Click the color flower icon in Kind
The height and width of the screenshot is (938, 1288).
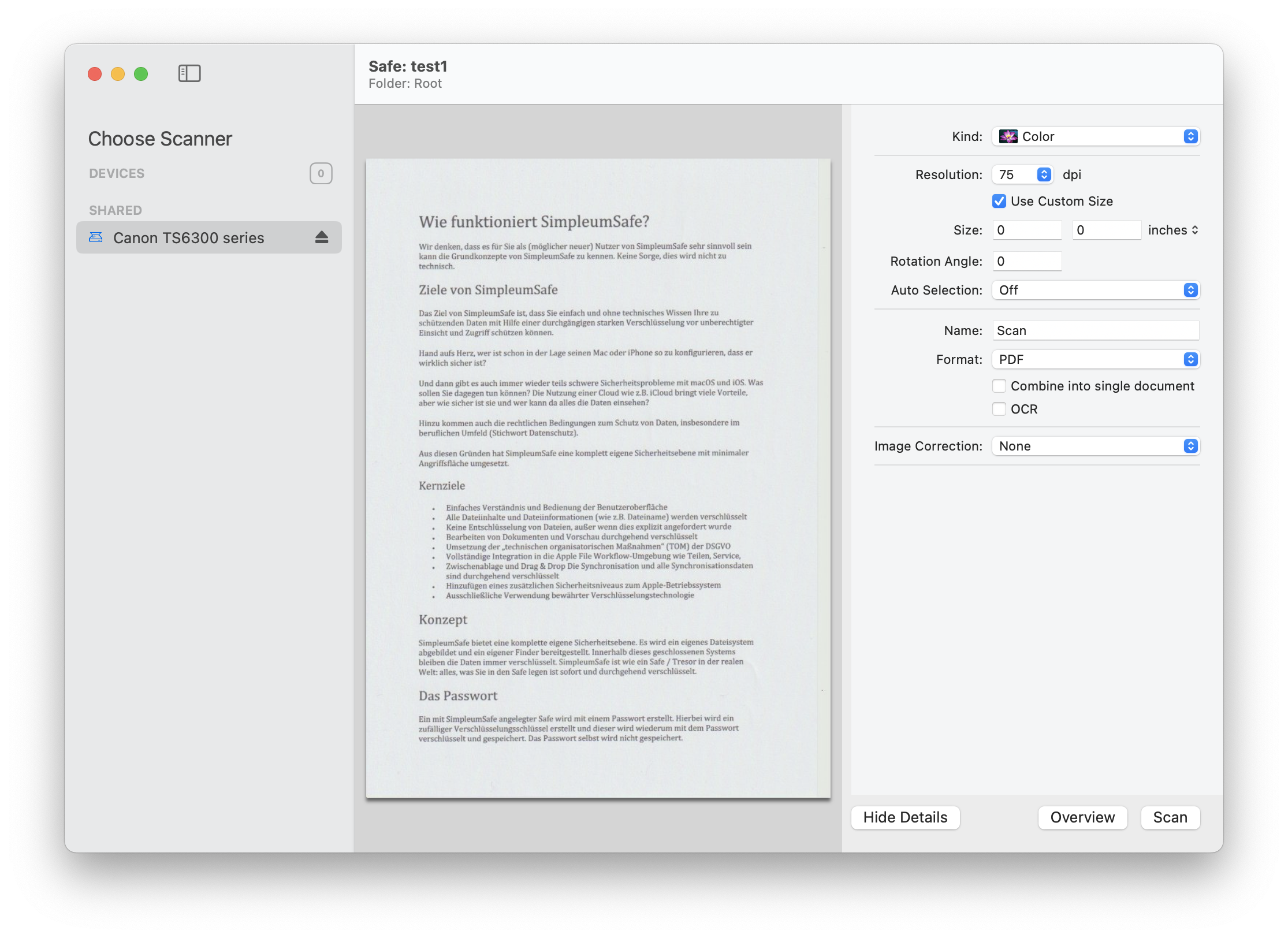tap(1008, 136)
